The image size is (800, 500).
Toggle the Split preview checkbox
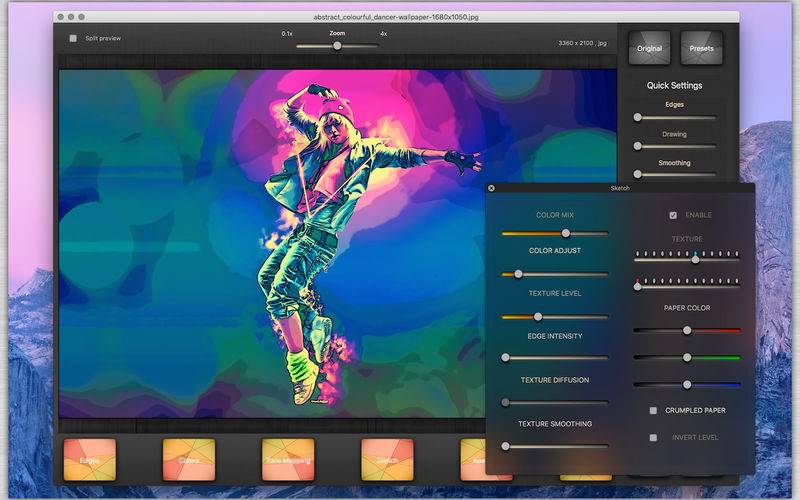[73, 38]
